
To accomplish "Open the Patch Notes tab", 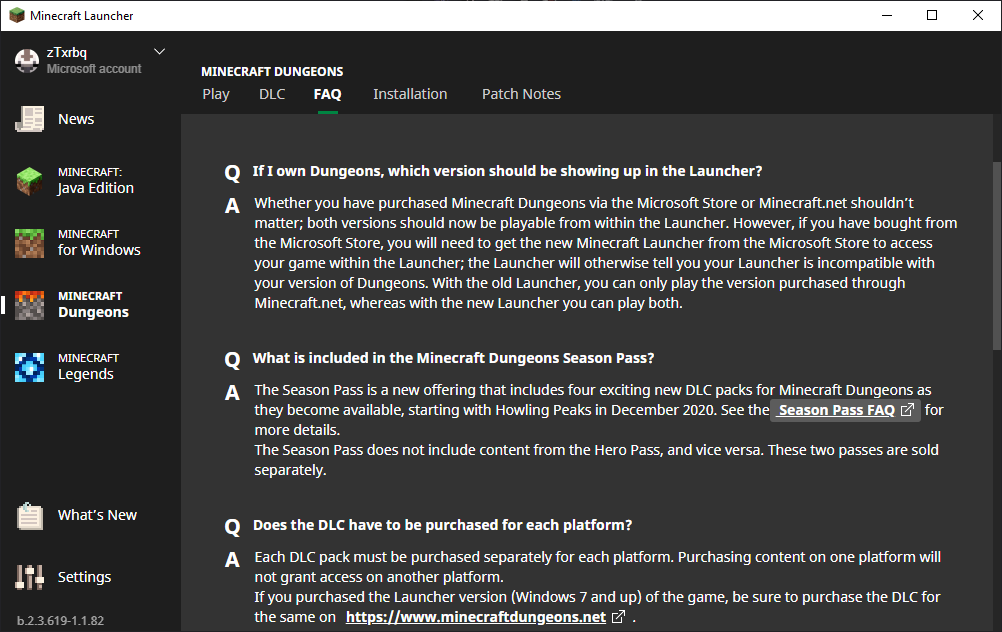I will [x=521, y=94].
